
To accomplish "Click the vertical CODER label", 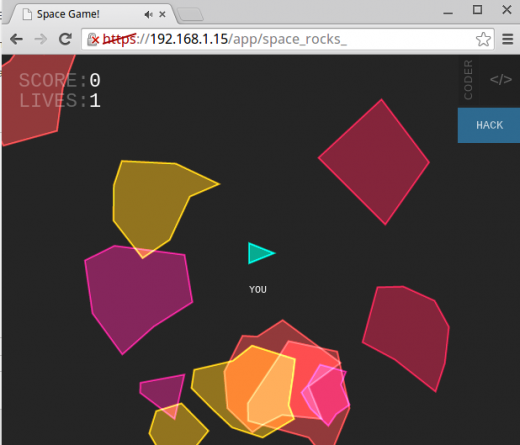I will click(468, 80).
